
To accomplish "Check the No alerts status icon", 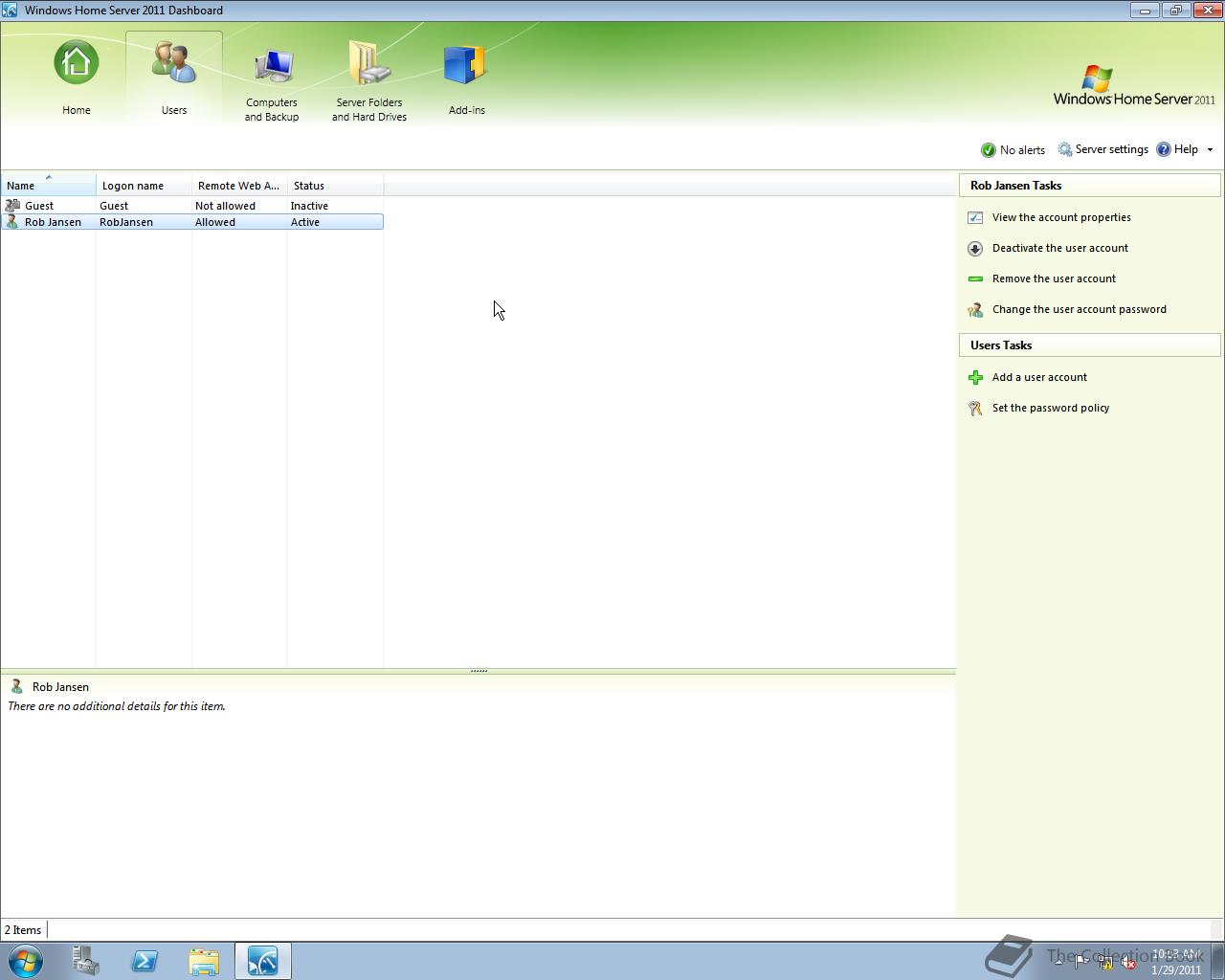I will pyautogui.click(x=989, y=150).
